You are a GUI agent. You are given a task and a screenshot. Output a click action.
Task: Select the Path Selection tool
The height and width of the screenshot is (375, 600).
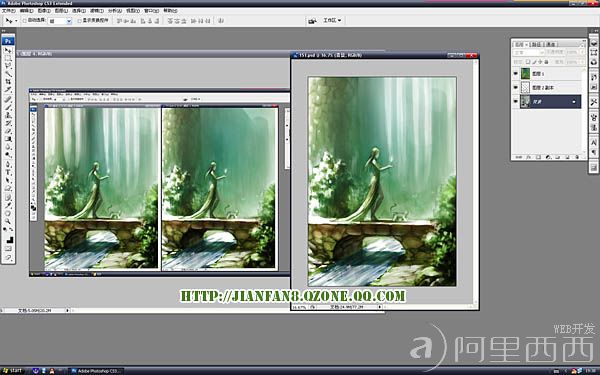tap(8, 180)
